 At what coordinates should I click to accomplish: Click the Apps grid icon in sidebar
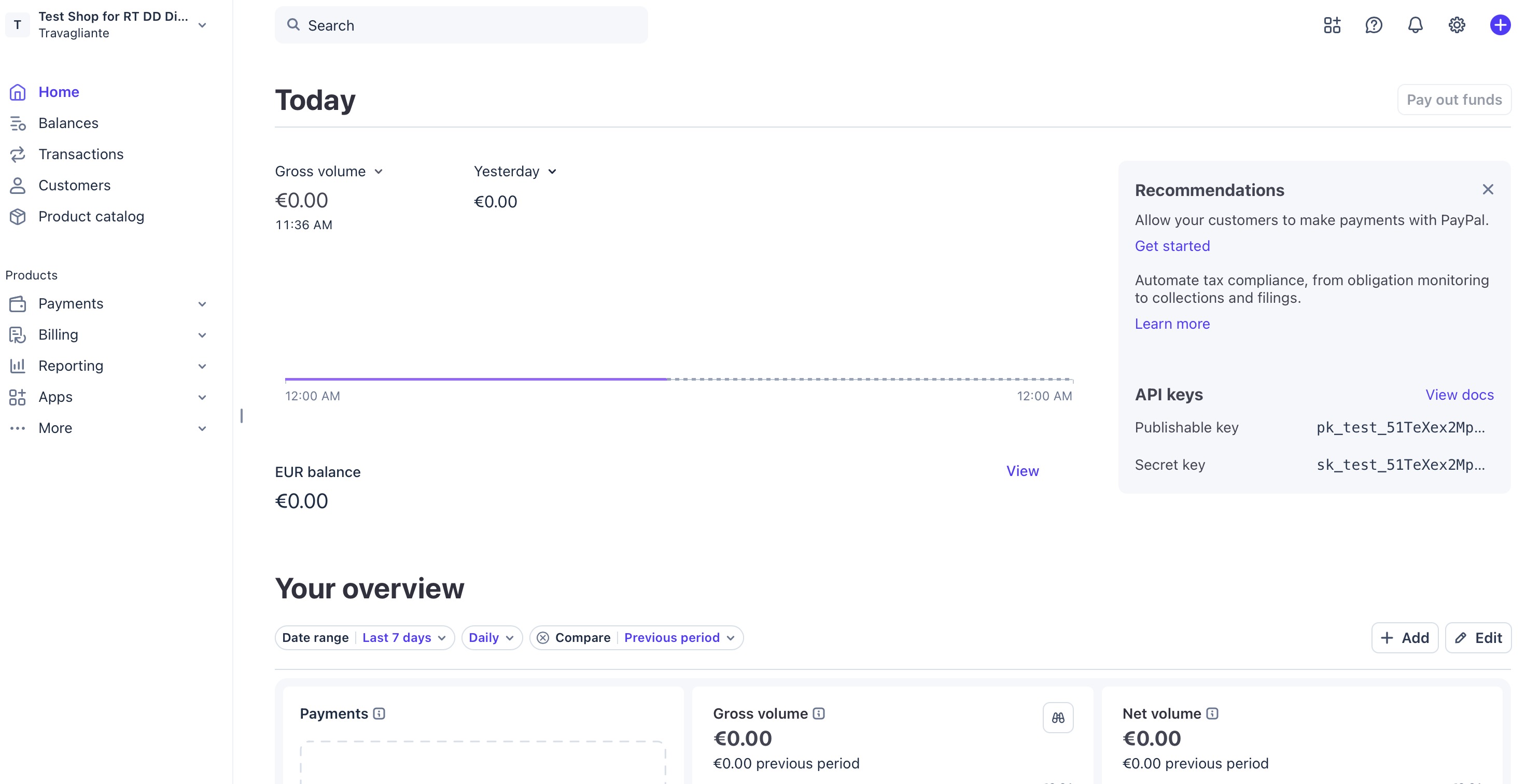click(17, 397)
